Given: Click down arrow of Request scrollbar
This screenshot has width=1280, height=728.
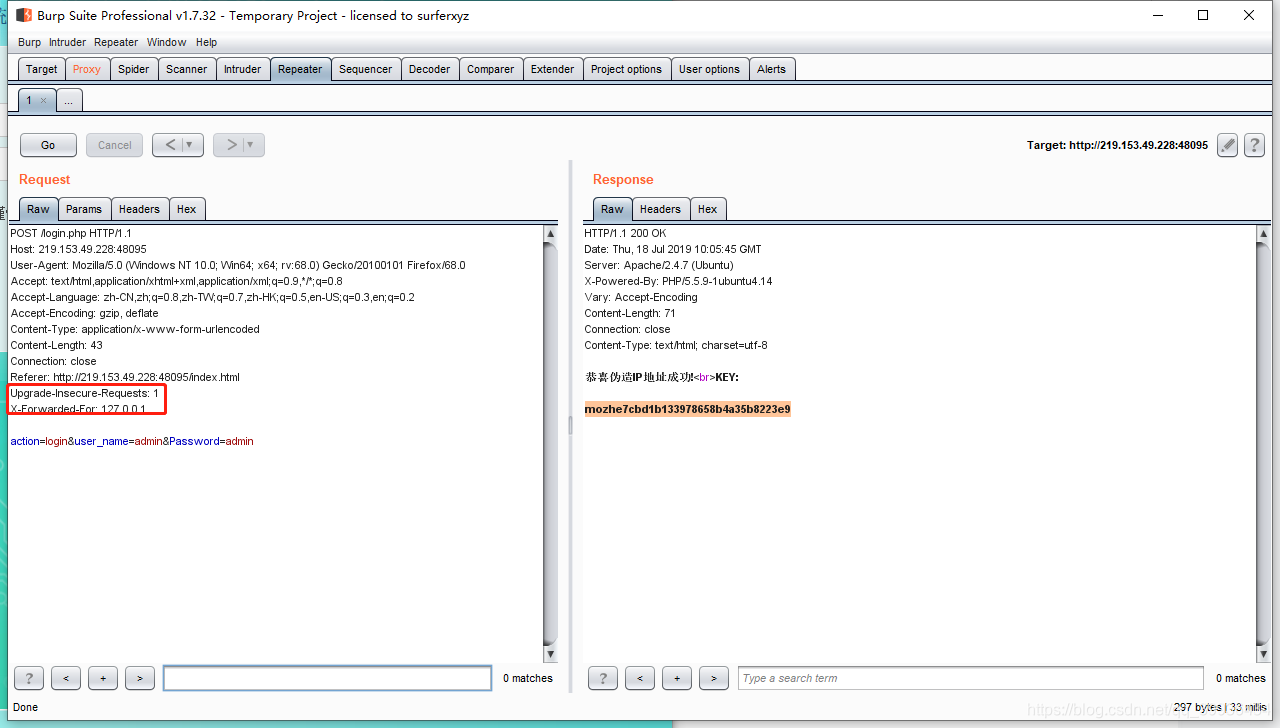Looking at the screenshot, I should (x=551, y=654).
